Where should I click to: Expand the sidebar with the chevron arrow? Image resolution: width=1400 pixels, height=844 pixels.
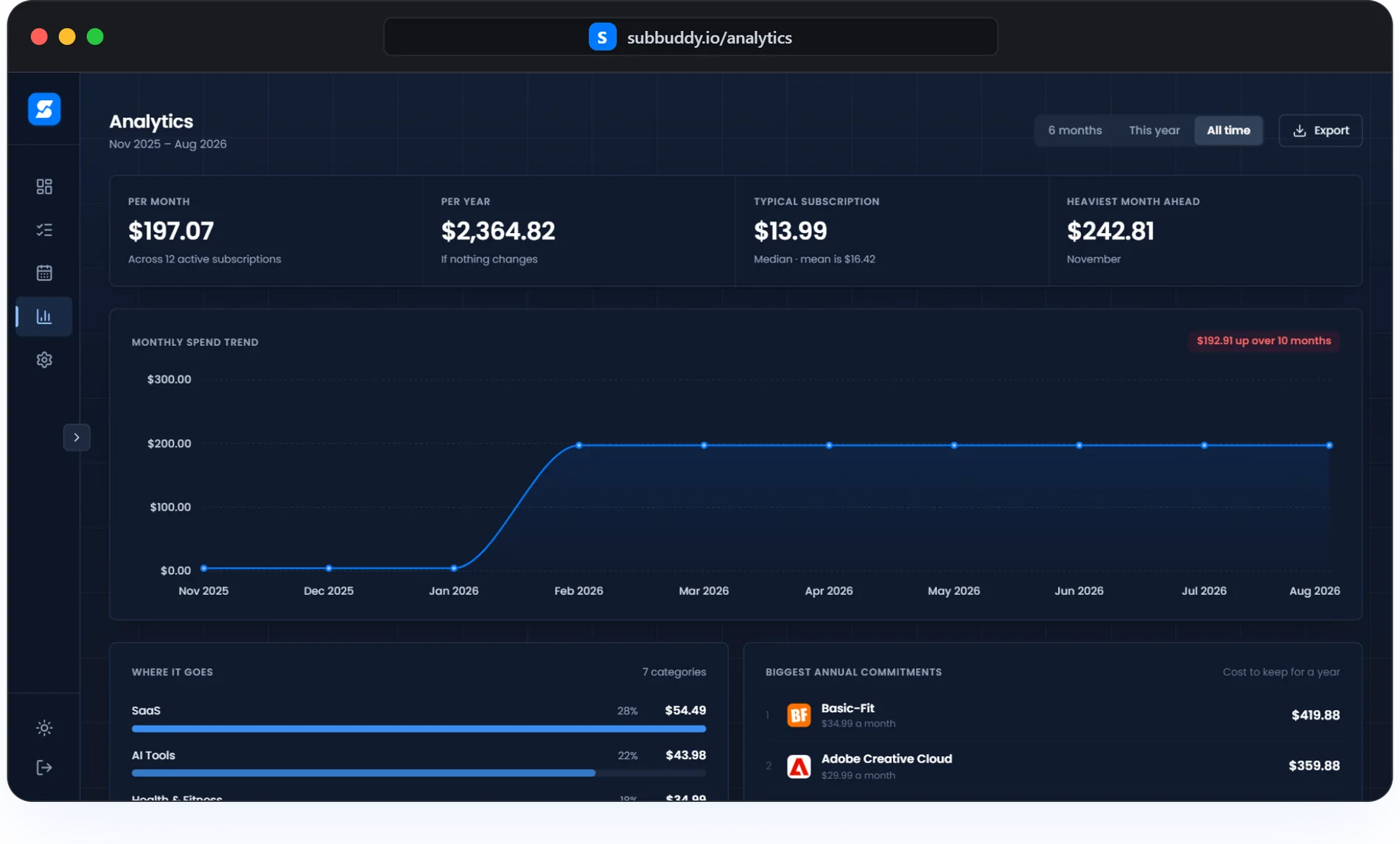click(x=77, y=437)
